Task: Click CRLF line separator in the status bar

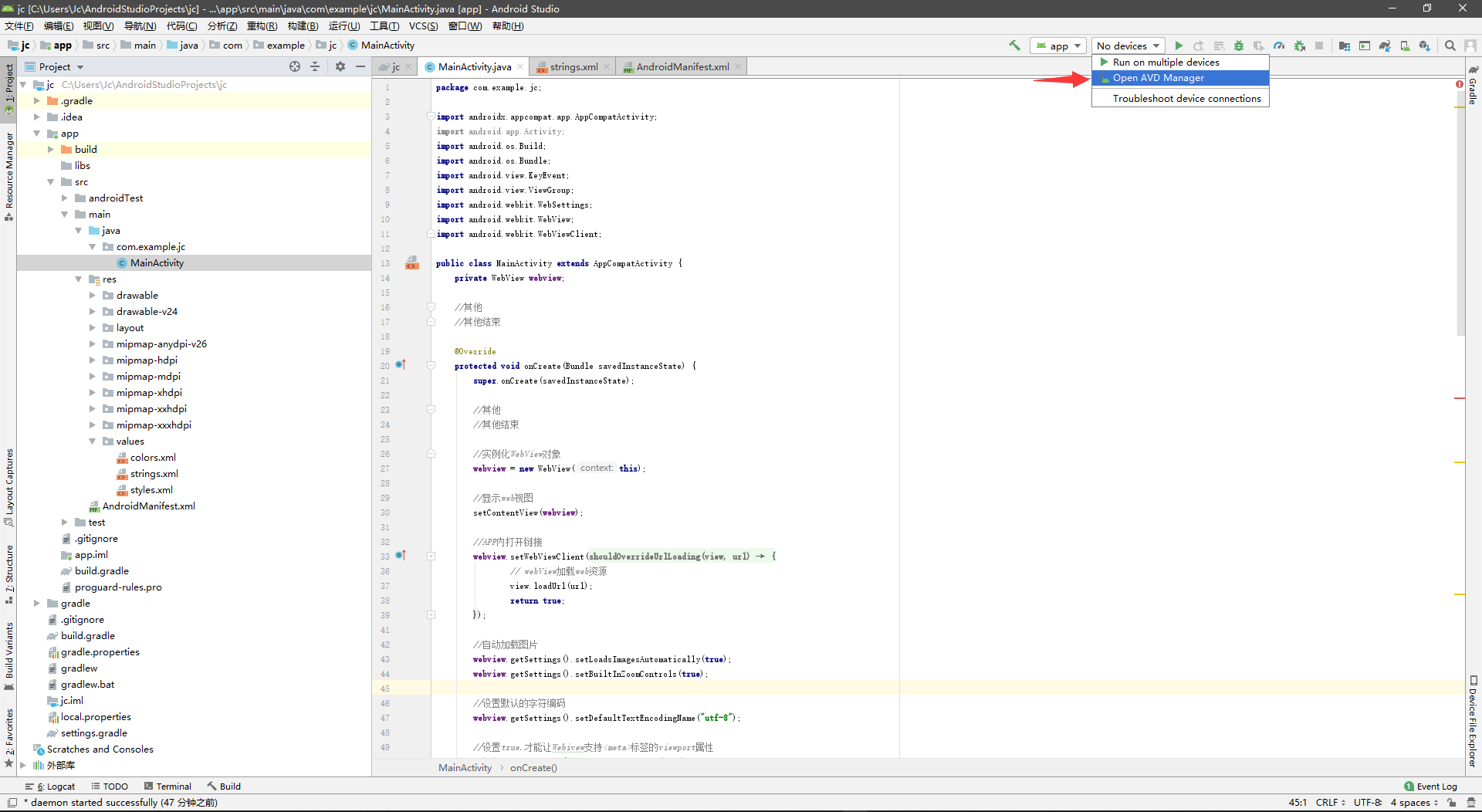Action: (1330, 803)
